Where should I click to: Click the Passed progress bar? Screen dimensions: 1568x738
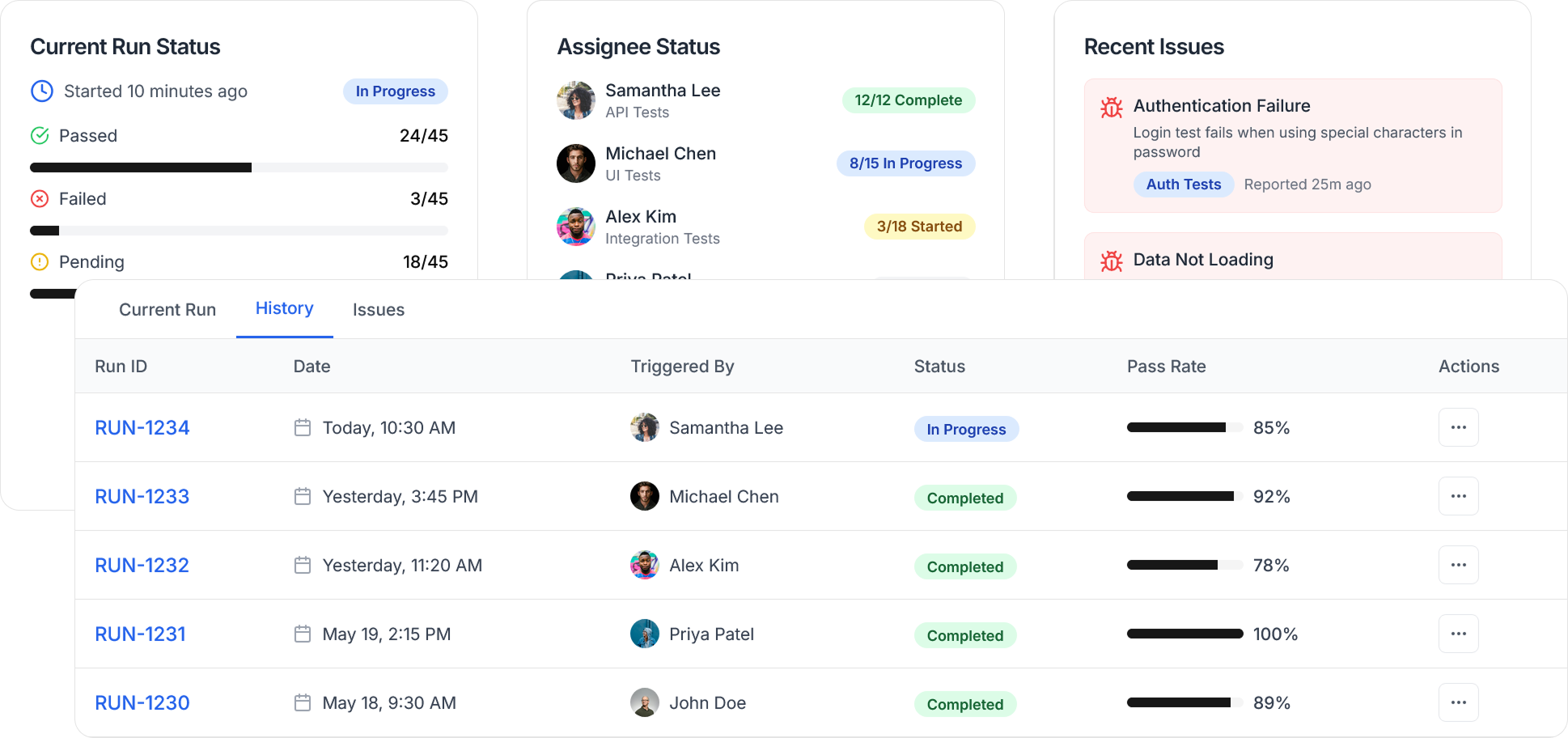(239, 168)
